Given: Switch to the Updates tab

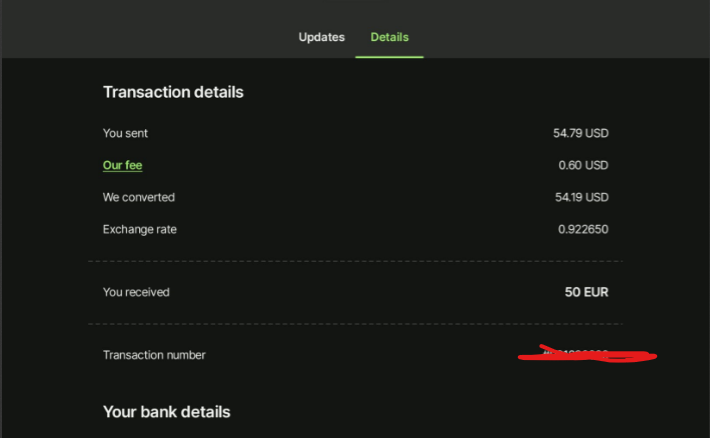Looking at the screenshot, I should pos(321,37).
